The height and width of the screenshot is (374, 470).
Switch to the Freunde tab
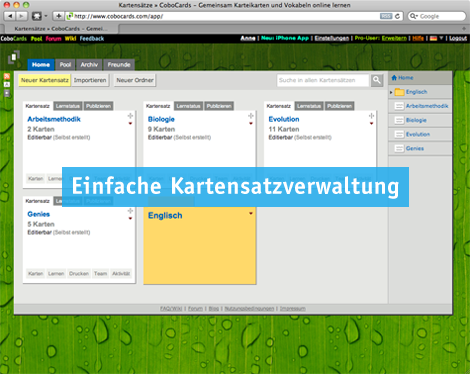tap(119, 65)
